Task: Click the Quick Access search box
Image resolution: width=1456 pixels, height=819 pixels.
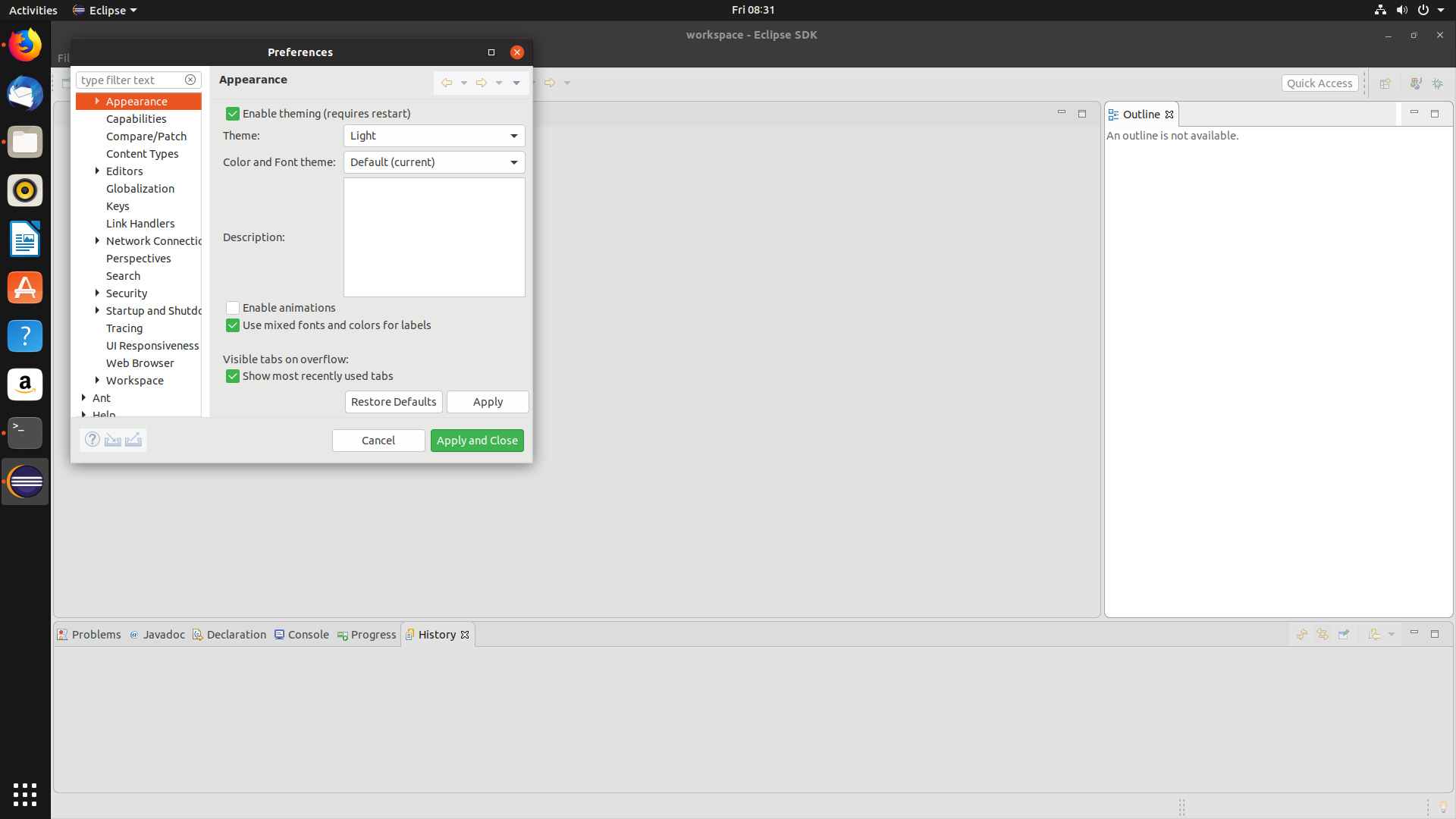Action: click(1319, 83)
